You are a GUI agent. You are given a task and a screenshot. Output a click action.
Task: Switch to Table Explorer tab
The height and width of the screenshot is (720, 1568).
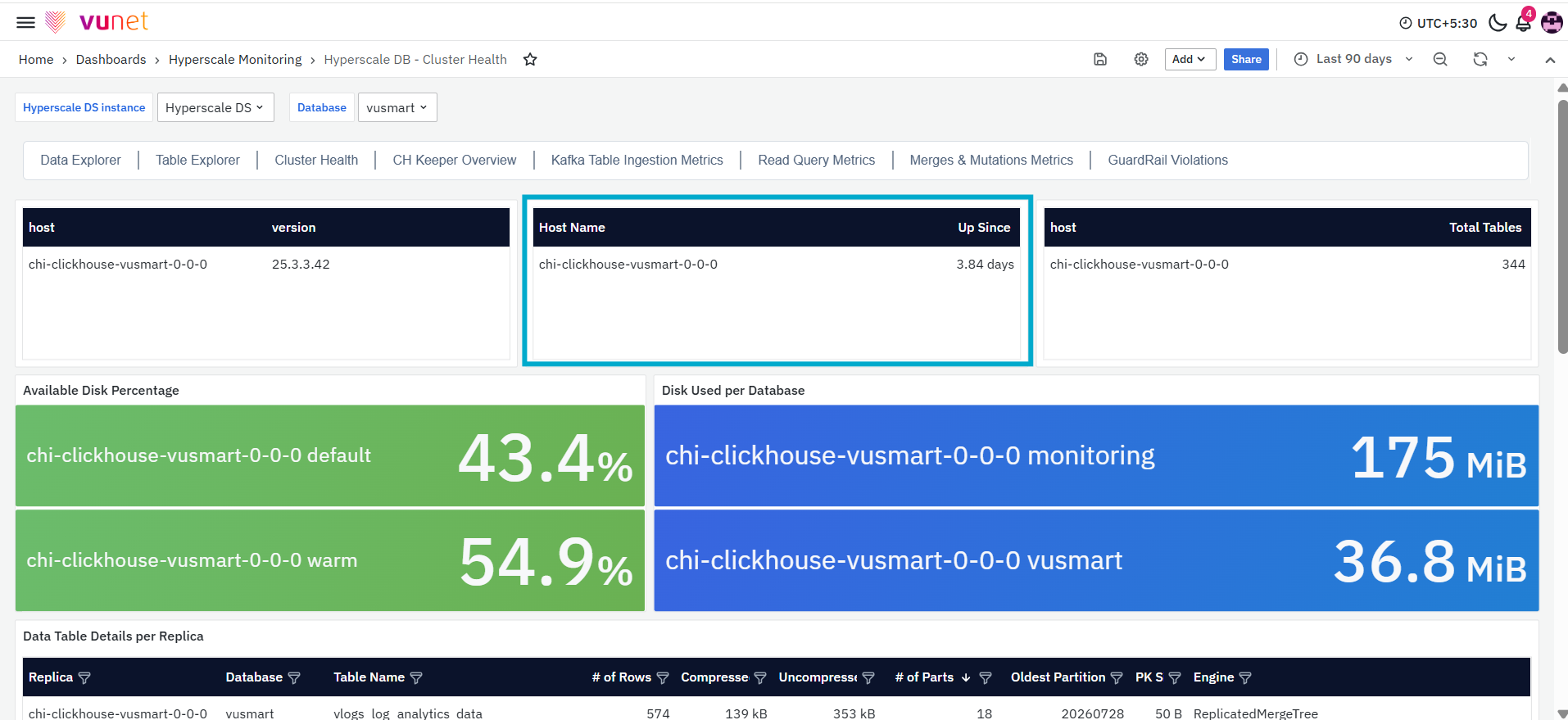(x=197, y=161)
